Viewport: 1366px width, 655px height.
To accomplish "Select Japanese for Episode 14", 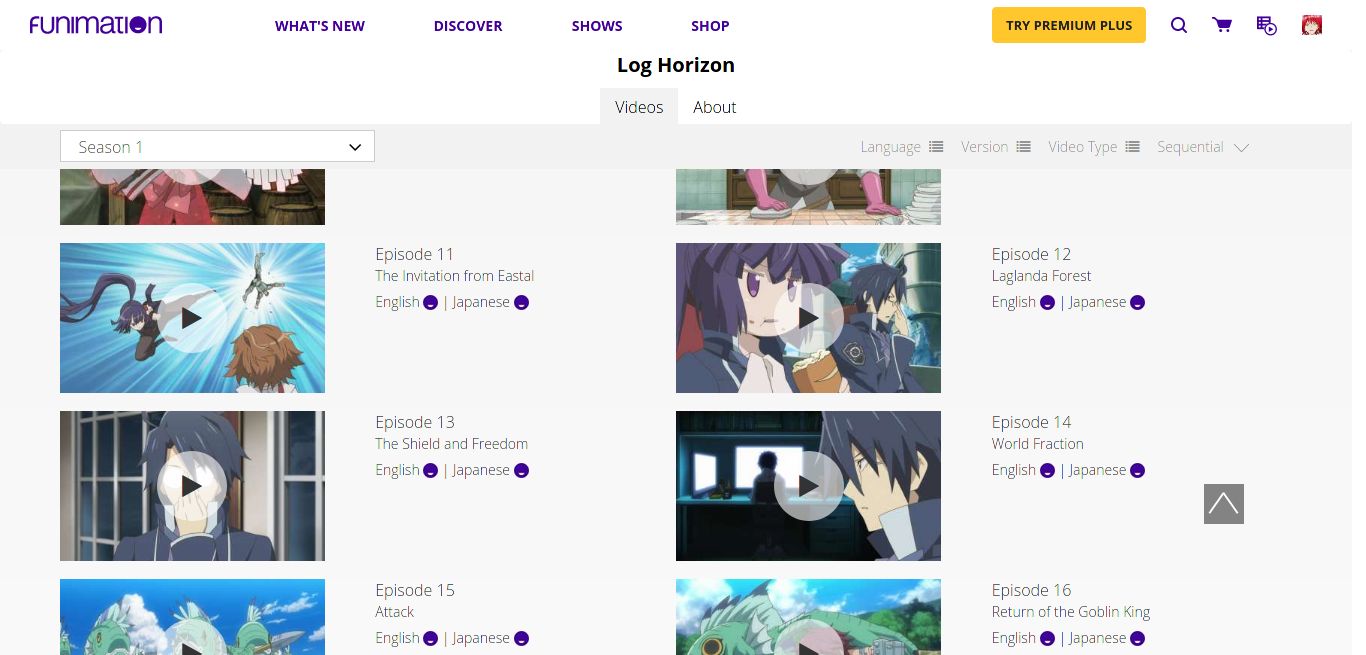I will (x=1097, y=470).
